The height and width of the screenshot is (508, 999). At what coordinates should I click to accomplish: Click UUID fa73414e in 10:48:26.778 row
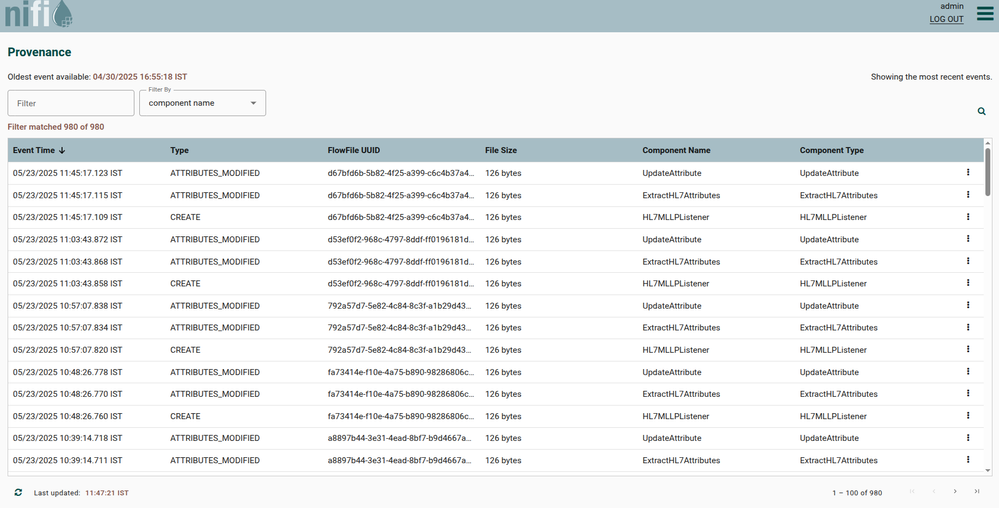(401, 372)
